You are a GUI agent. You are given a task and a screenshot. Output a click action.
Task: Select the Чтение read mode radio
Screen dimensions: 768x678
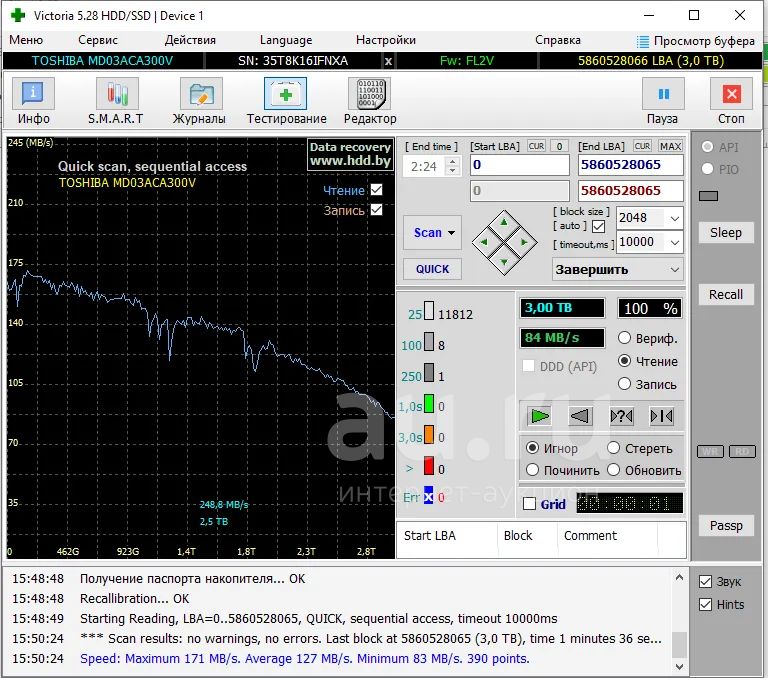624,361
